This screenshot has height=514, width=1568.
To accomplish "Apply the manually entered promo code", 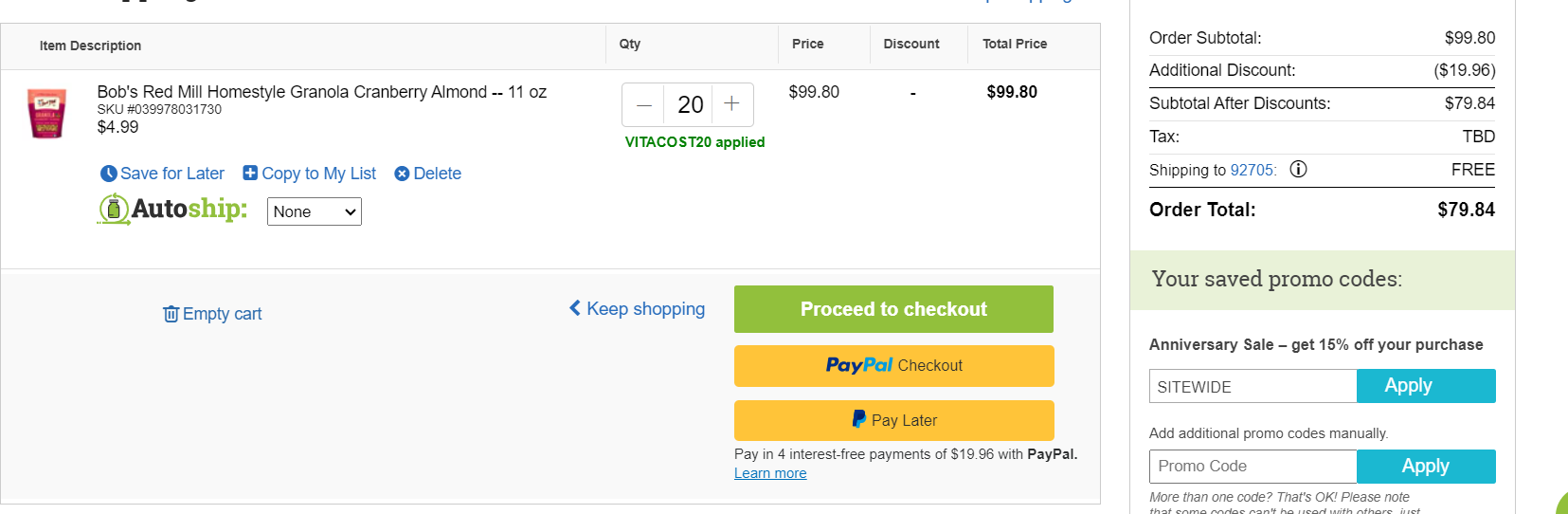I will coord(1426,467).
